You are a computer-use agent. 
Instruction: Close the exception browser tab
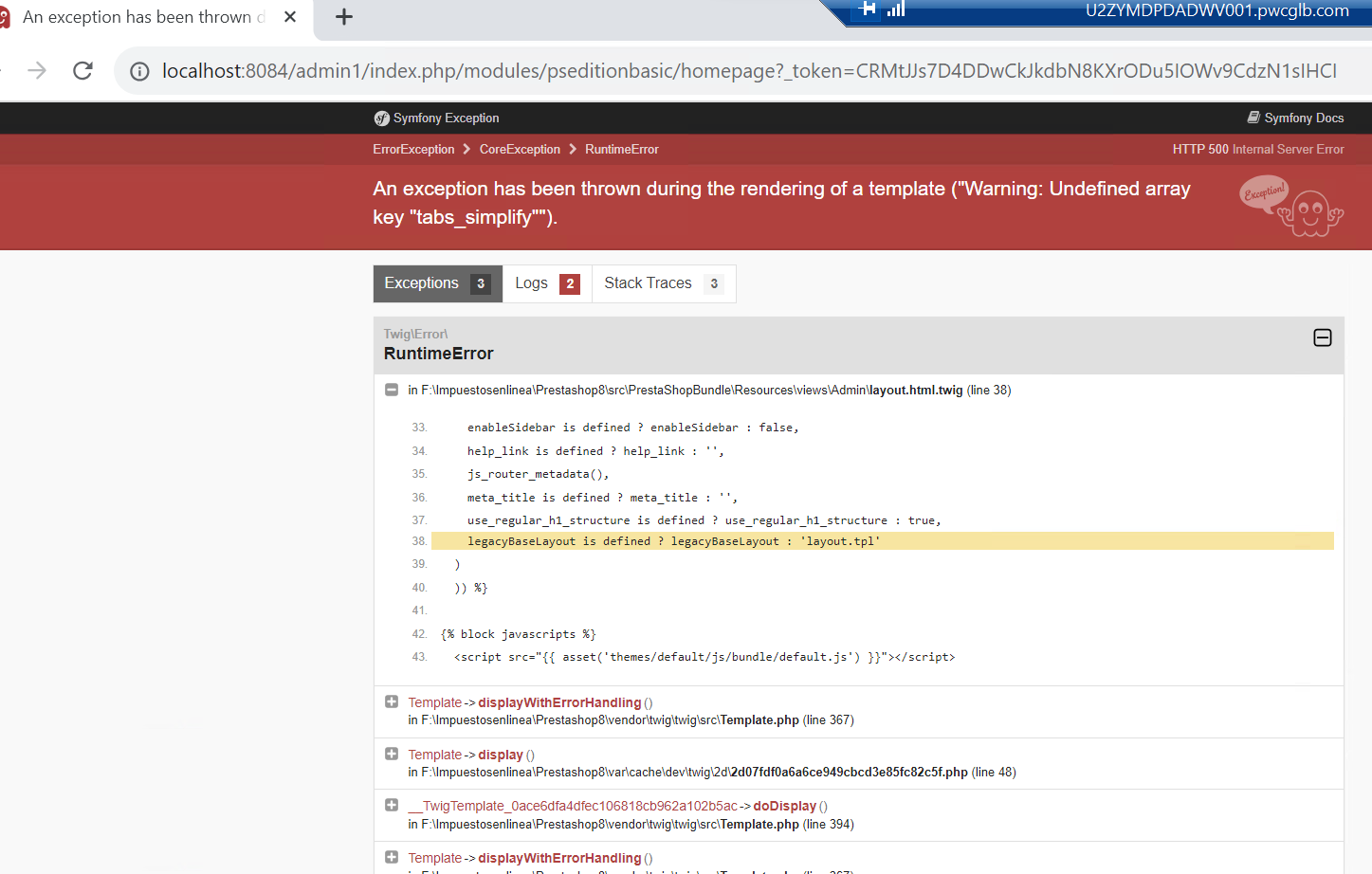click(x=290, y=17)
